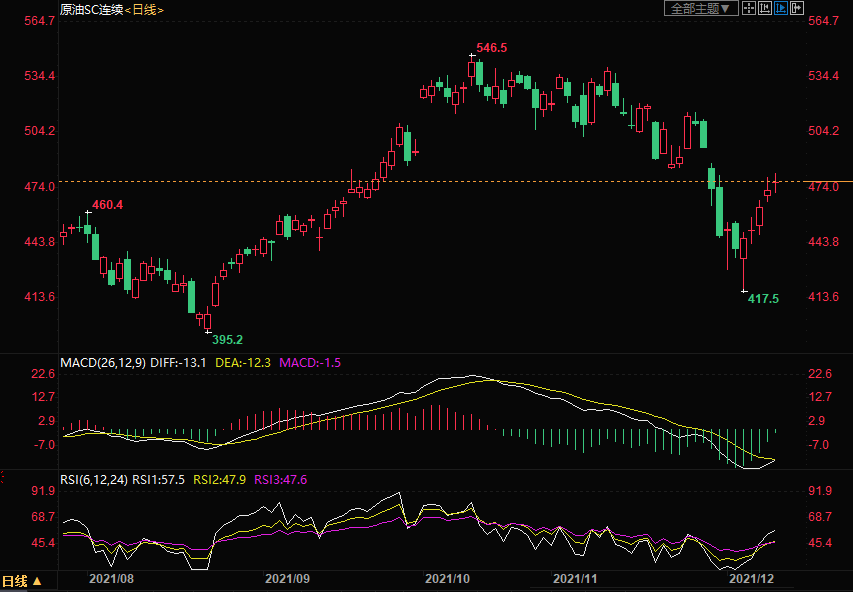Click the crosshair cursor icon
This screenshot has height=592, width=853.
pos(748,8)
